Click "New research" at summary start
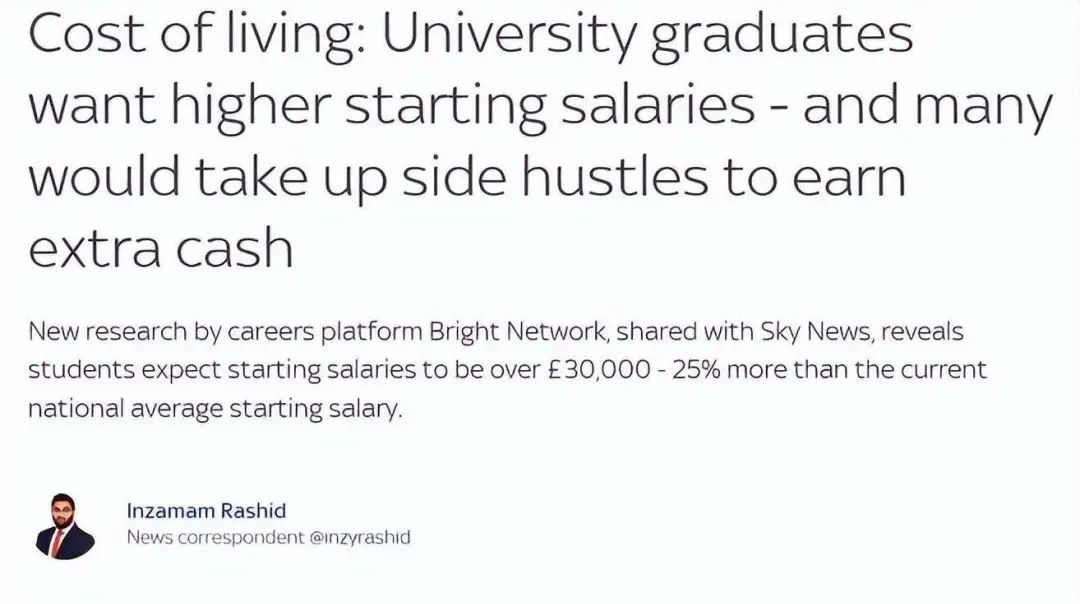The height and width of the screenshot is (604, 1080). coord(107,332)
